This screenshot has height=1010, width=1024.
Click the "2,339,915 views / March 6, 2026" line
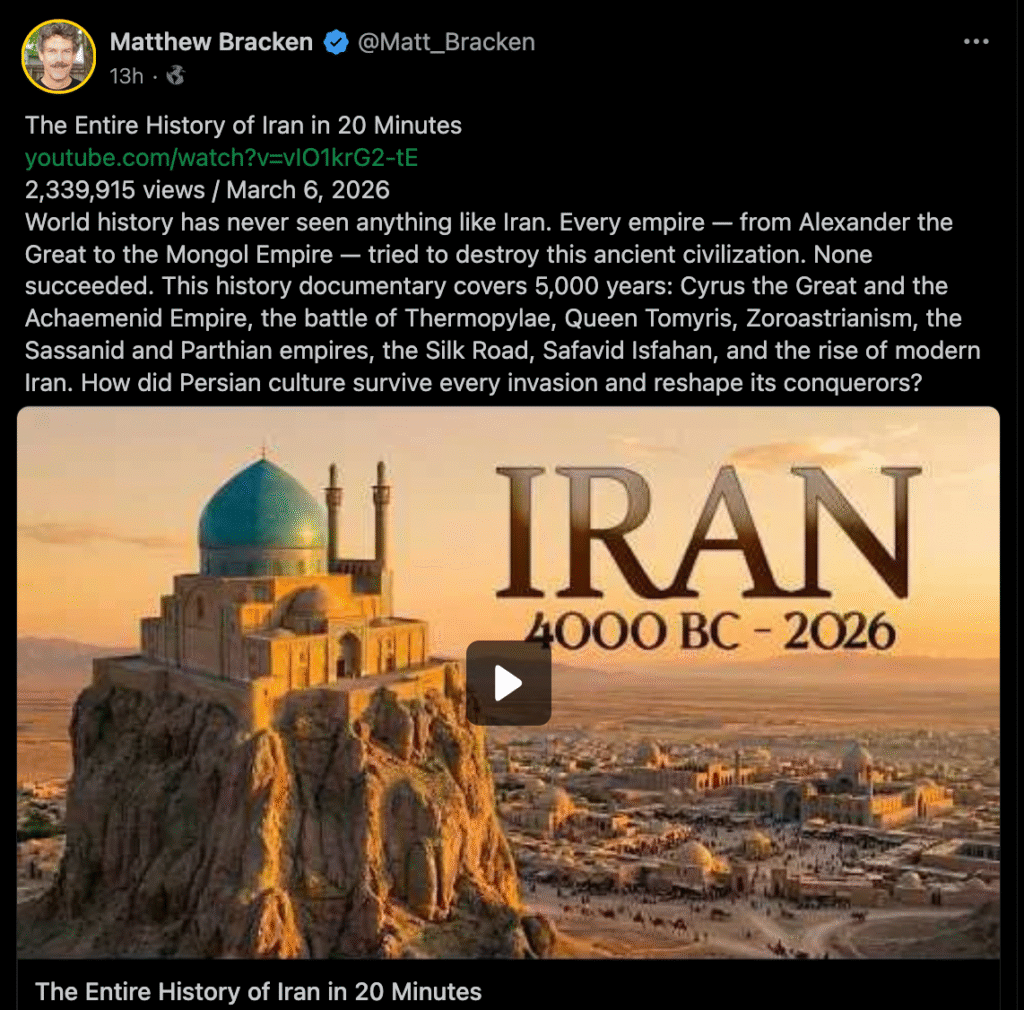pos(207,190)
